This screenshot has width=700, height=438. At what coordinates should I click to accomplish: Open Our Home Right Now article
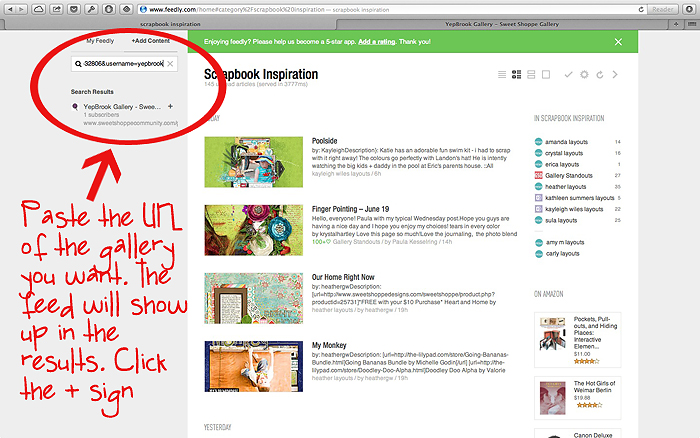pyautogui.click(x=343, y=277)
